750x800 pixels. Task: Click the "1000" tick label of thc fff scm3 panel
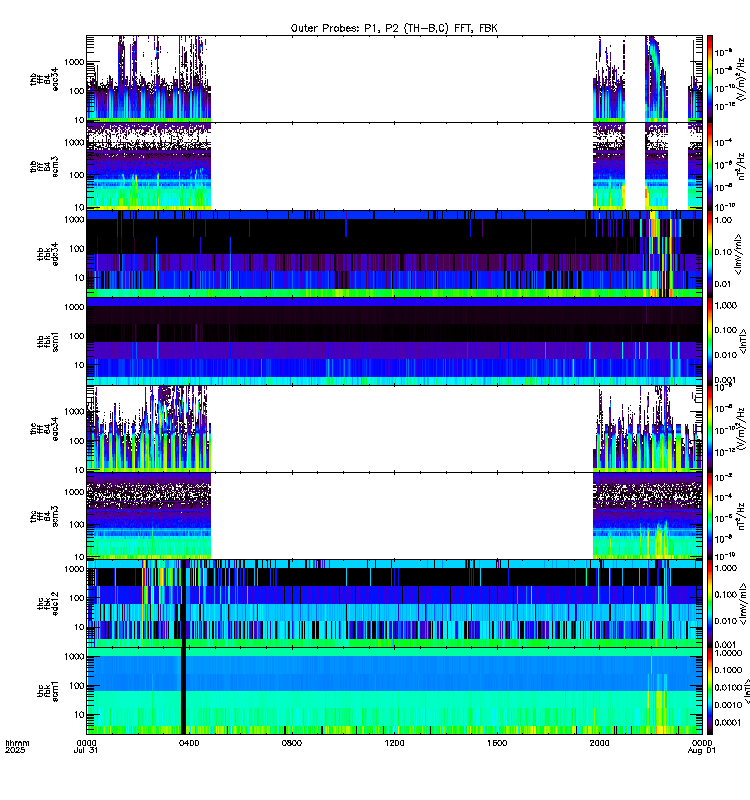pyautogui.click(x=74, y=492)
